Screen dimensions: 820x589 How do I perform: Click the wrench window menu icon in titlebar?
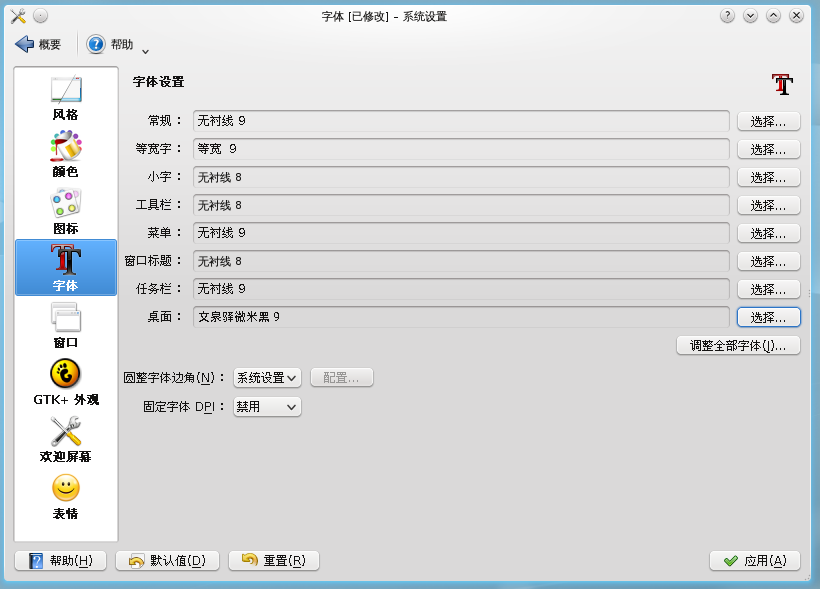coord(18,16)
